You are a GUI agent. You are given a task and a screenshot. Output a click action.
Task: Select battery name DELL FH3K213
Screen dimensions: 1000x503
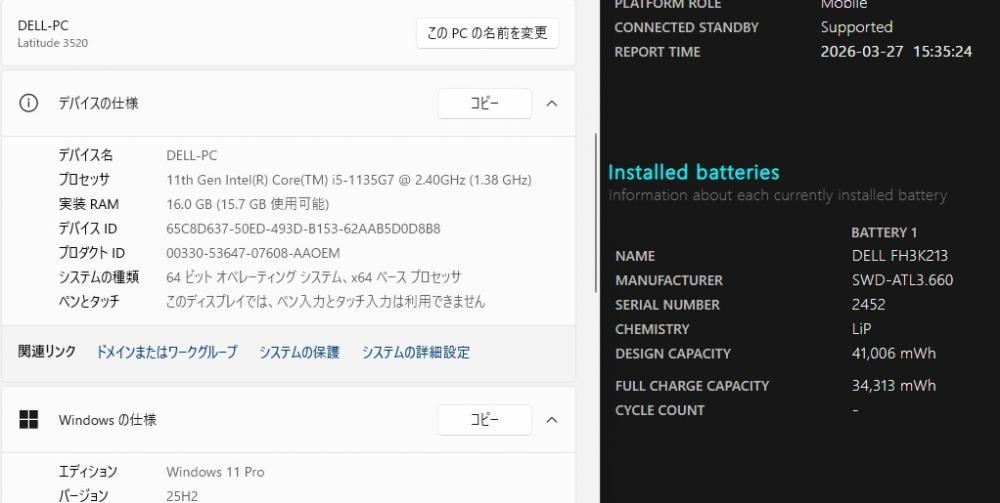click(900, 256)
